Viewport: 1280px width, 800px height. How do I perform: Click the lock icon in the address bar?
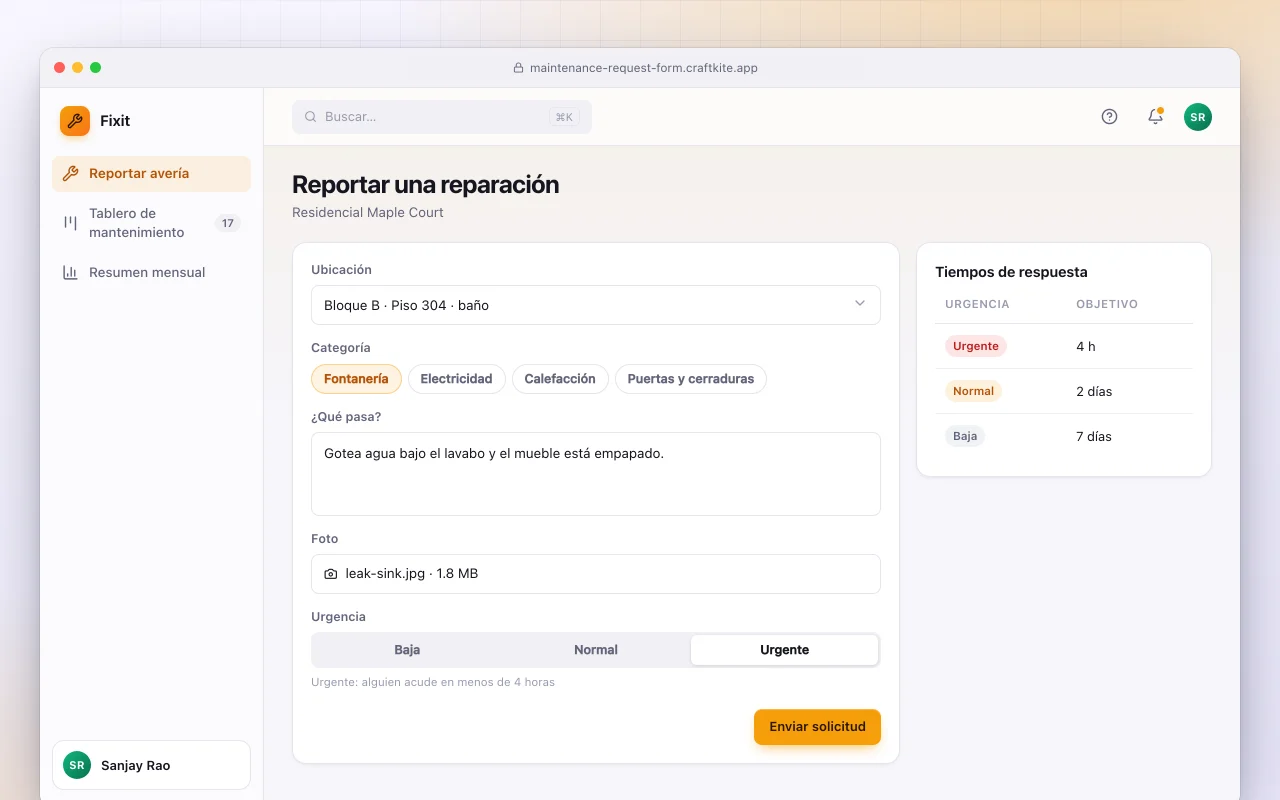[x=518, y=68]
